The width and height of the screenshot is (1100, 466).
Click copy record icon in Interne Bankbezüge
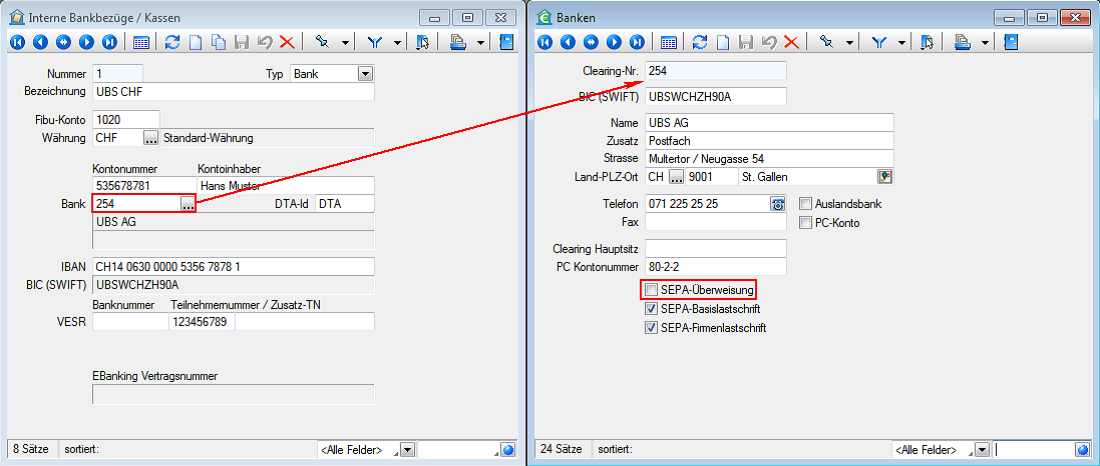point(218,42)
